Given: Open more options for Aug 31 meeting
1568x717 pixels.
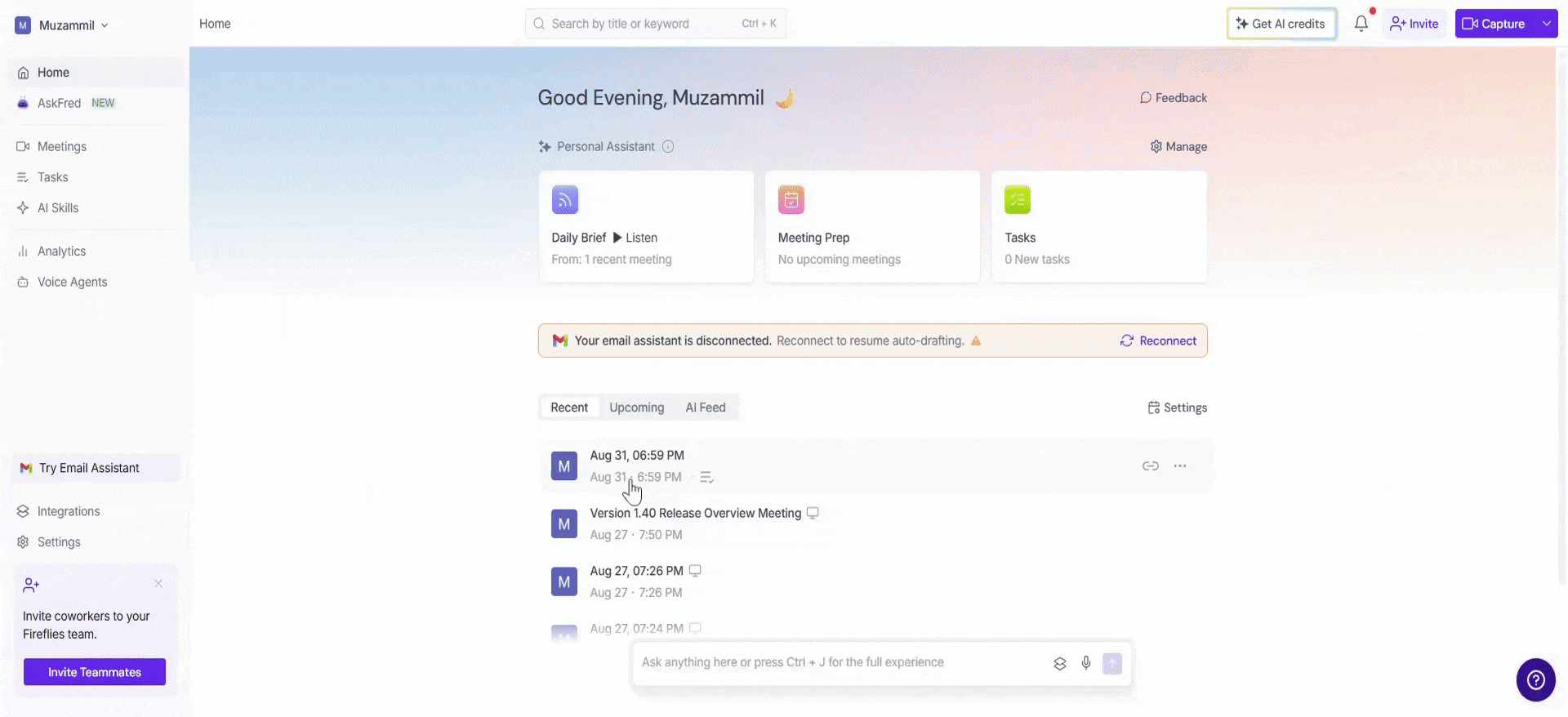Looking at the screenshot, I should tap(1180, 466).
